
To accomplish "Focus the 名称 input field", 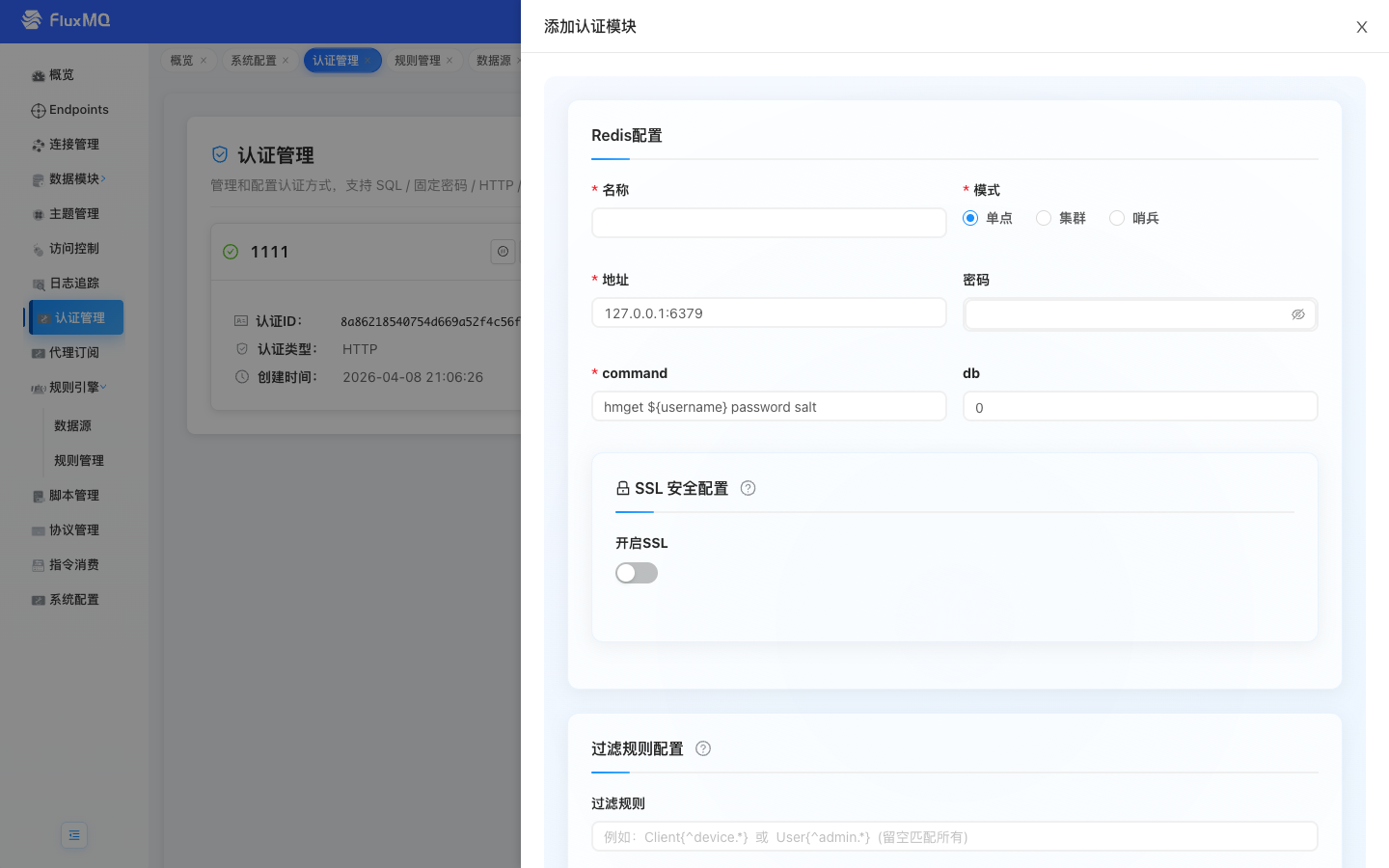I will (769, 223).
